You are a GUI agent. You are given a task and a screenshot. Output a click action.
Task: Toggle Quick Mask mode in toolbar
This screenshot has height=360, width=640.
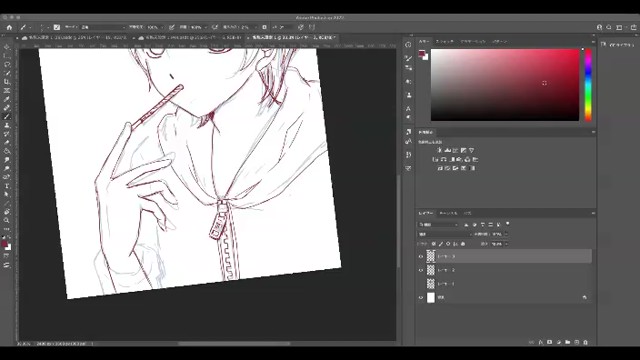[x=7, y=256]
